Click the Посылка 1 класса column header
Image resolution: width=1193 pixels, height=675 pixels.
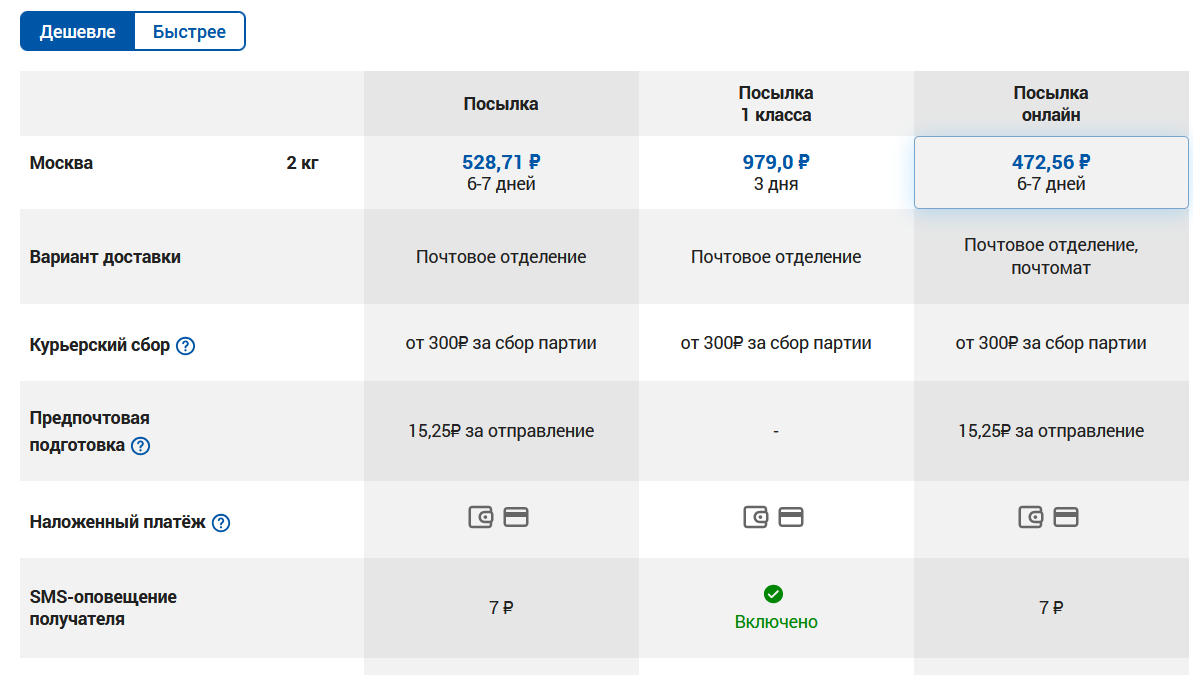(776, 104)
